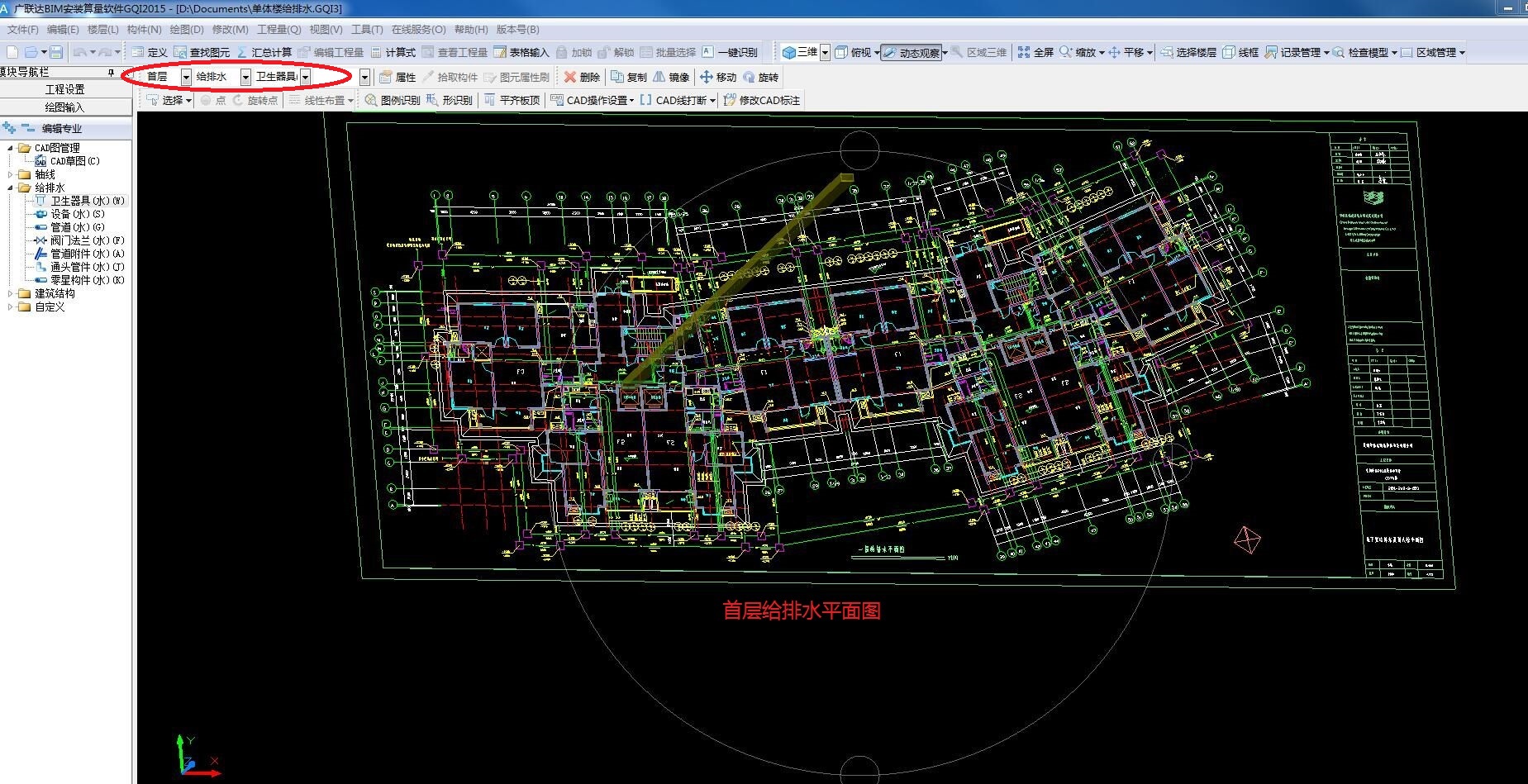Image resolution: width=1528 pixels, height=784 pixels.
Task: Click 查找图元 find element tool
Action: click(x=202, y=52)
